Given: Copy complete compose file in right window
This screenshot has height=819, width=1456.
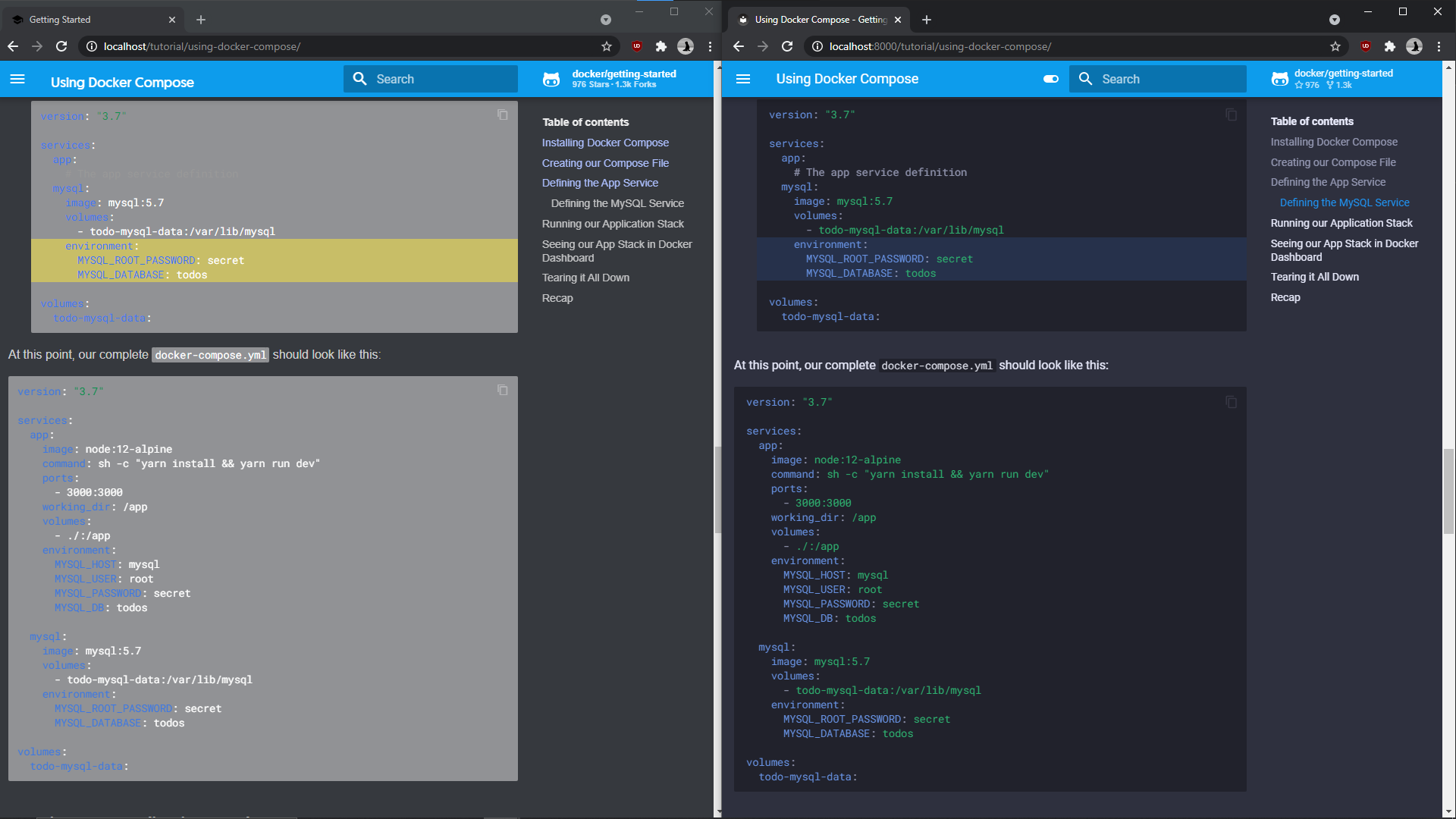Looking at the screenshot, I should coord(1232,403).
